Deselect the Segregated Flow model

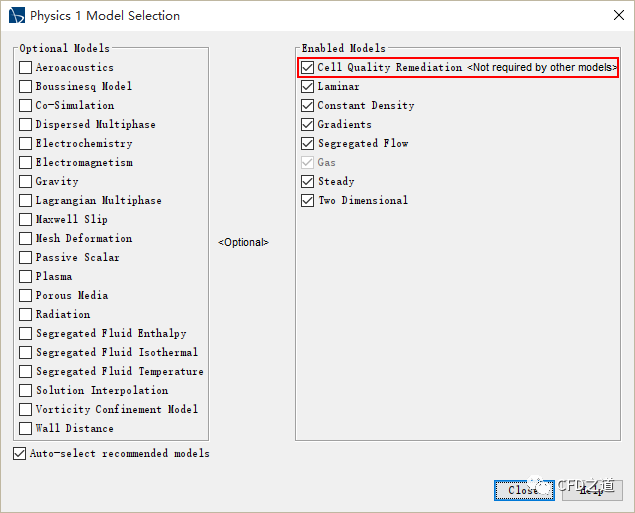(x=308, y=144)
